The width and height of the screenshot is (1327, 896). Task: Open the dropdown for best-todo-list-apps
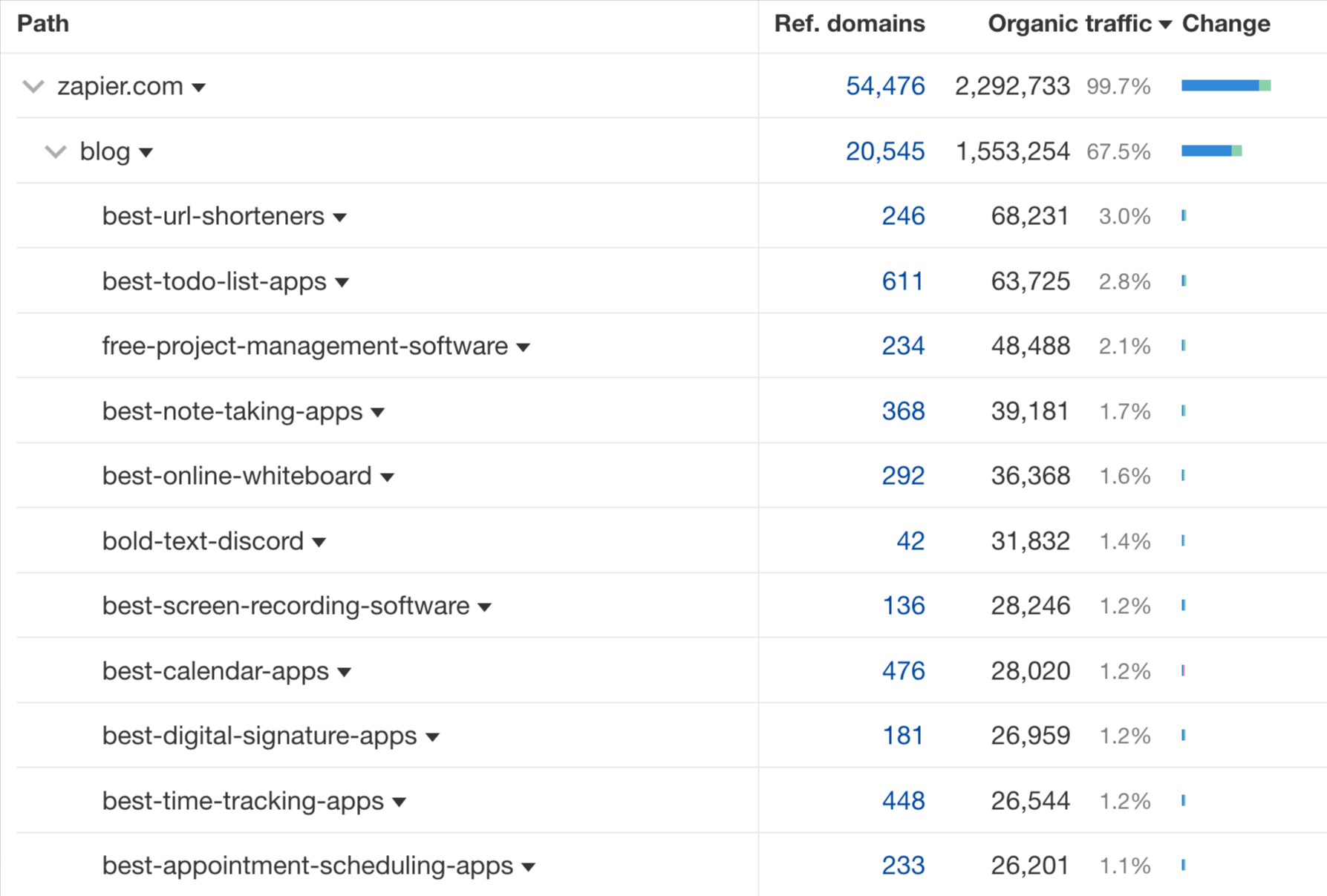coord(343,282)
